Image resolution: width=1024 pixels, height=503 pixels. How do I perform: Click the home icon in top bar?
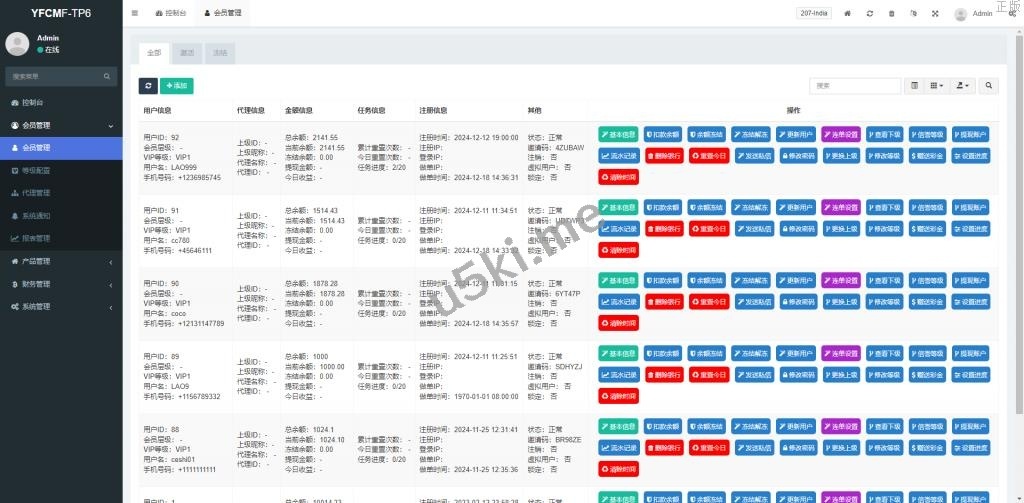pyautogui.click(x=848, y=13)
